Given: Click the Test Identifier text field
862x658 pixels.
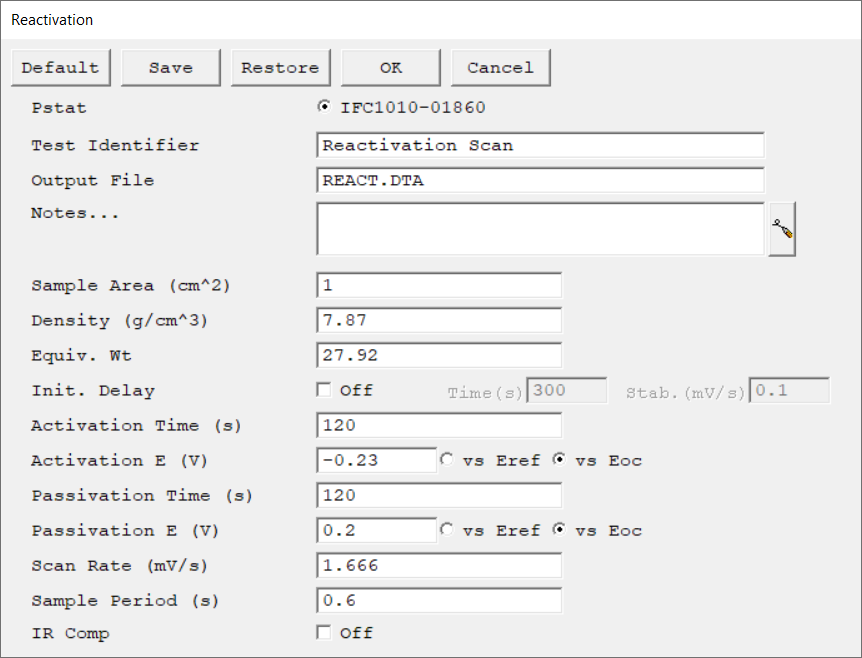Looking at the screenshot, I should click(x=540, y=145).
